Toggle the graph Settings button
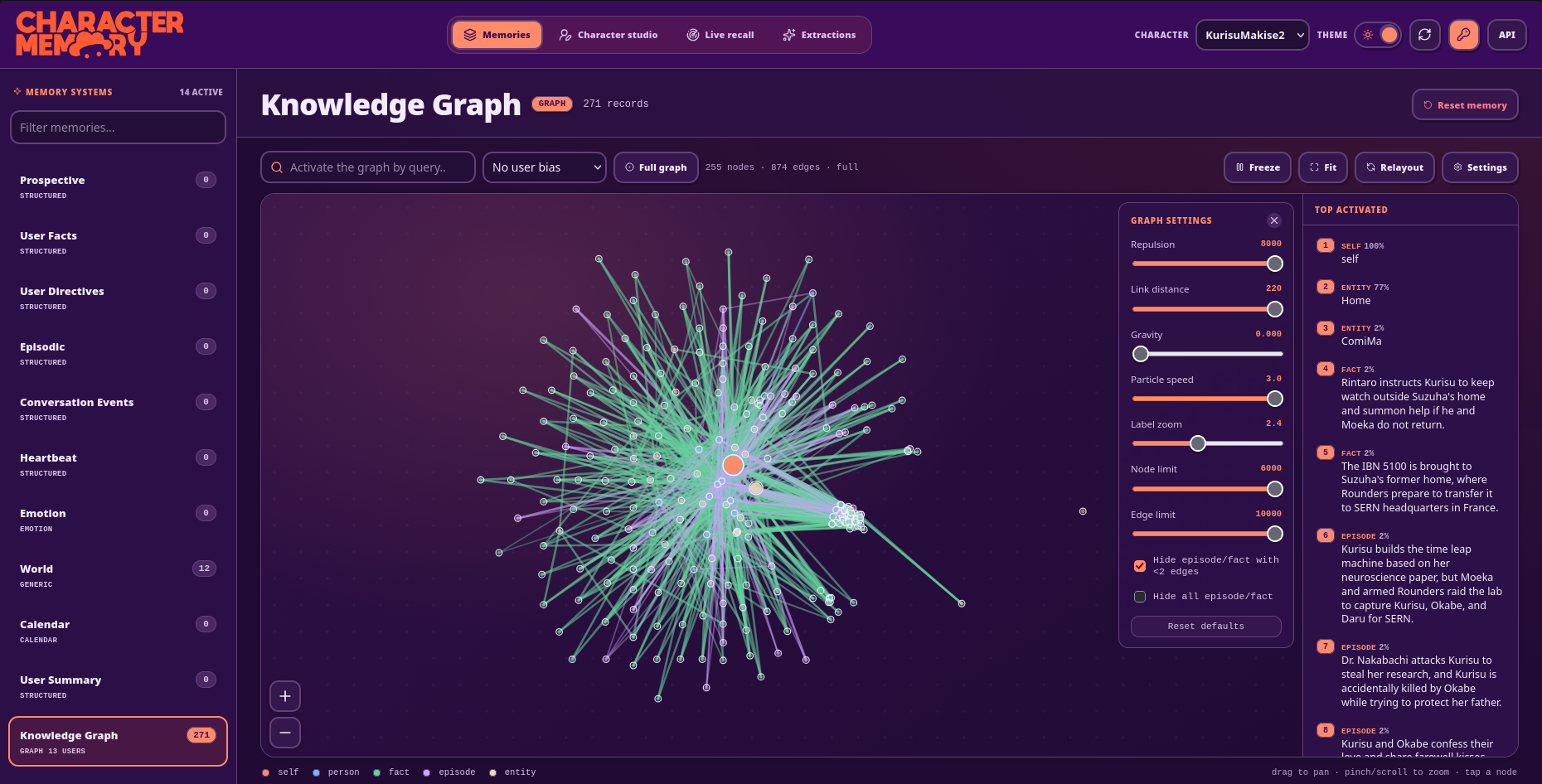 pyautogui.click(x=1480, y=167)
